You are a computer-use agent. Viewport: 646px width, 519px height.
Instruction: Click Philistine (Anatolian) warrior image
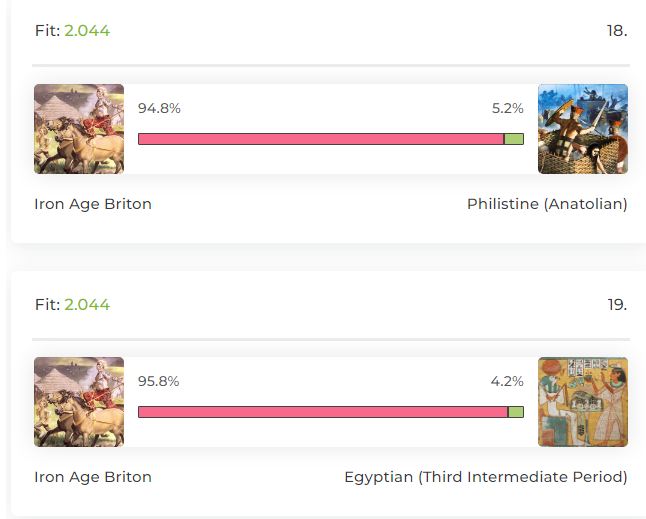(x=583, y=129)
